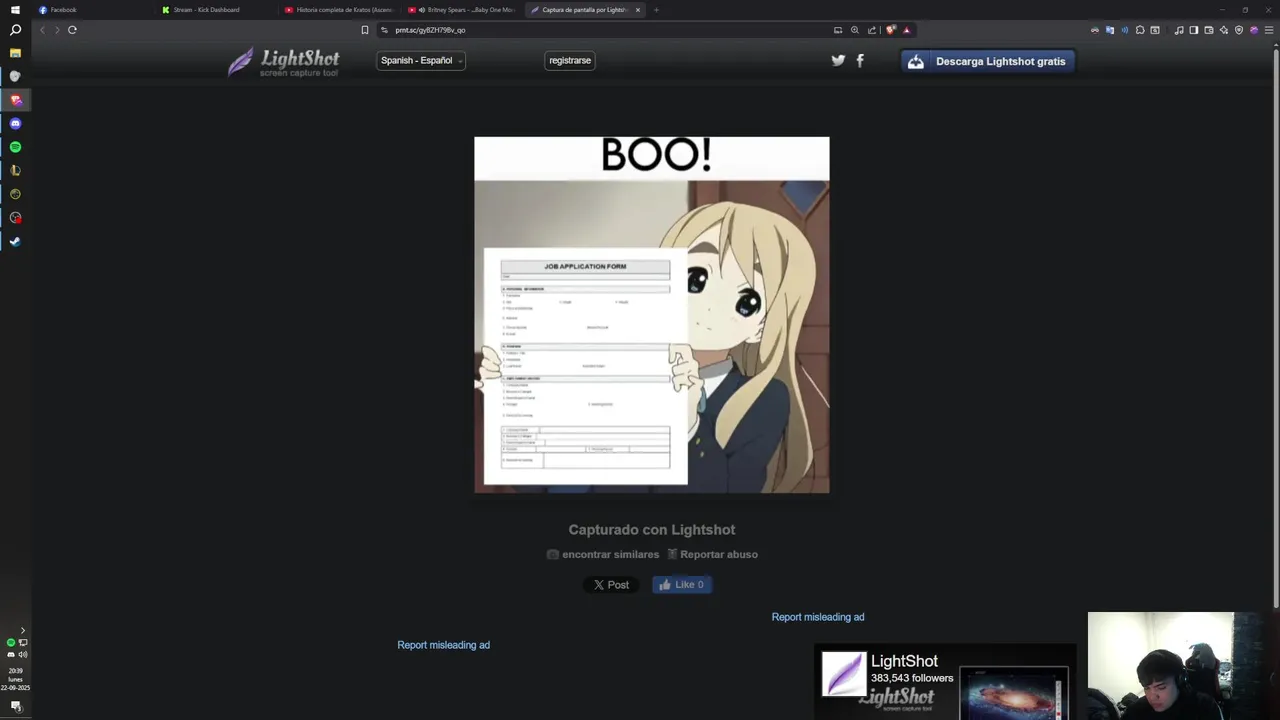
Task: Open the browser hamburger main menu
Action: pyautogui.click(x=1269, y=30)
